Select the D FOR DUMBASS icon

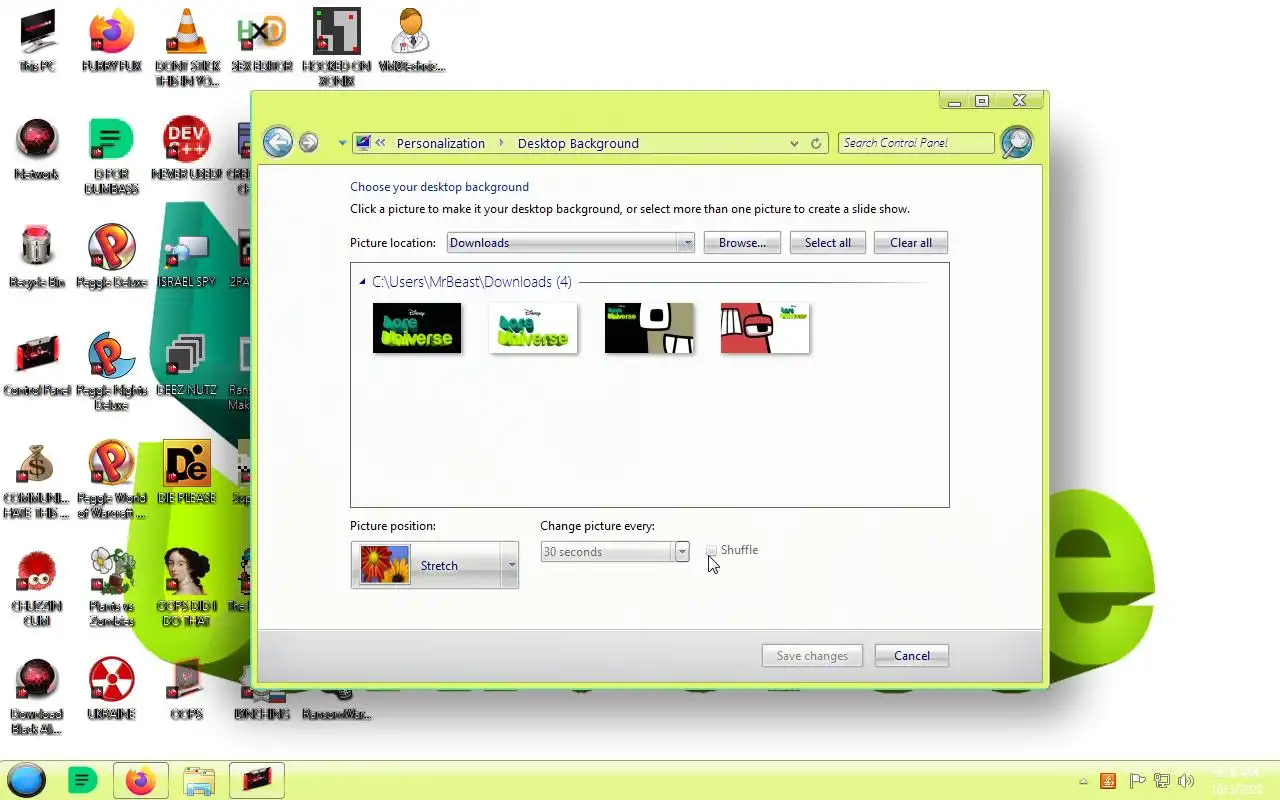tap(111, 155)
